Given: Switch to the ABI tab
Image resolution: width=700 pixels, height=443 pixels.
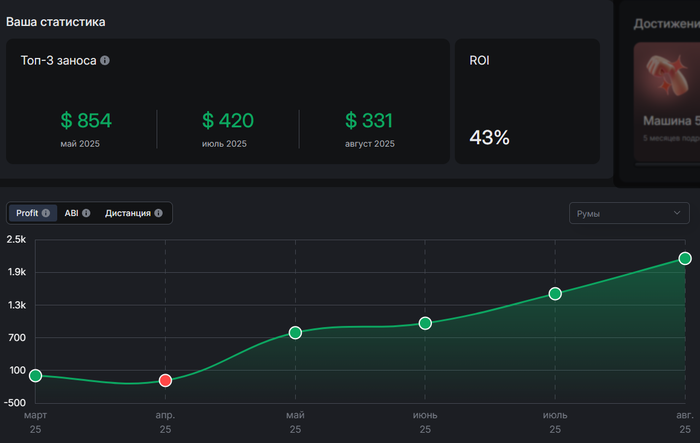Looking at the screenshot, I should [x=71, y=213].
